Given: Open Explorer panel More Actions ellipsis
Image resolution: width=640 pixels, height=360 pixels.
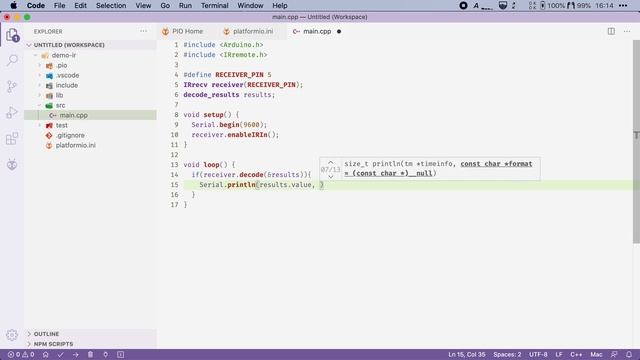Looking at the screenshot, I should click(144, 31).
